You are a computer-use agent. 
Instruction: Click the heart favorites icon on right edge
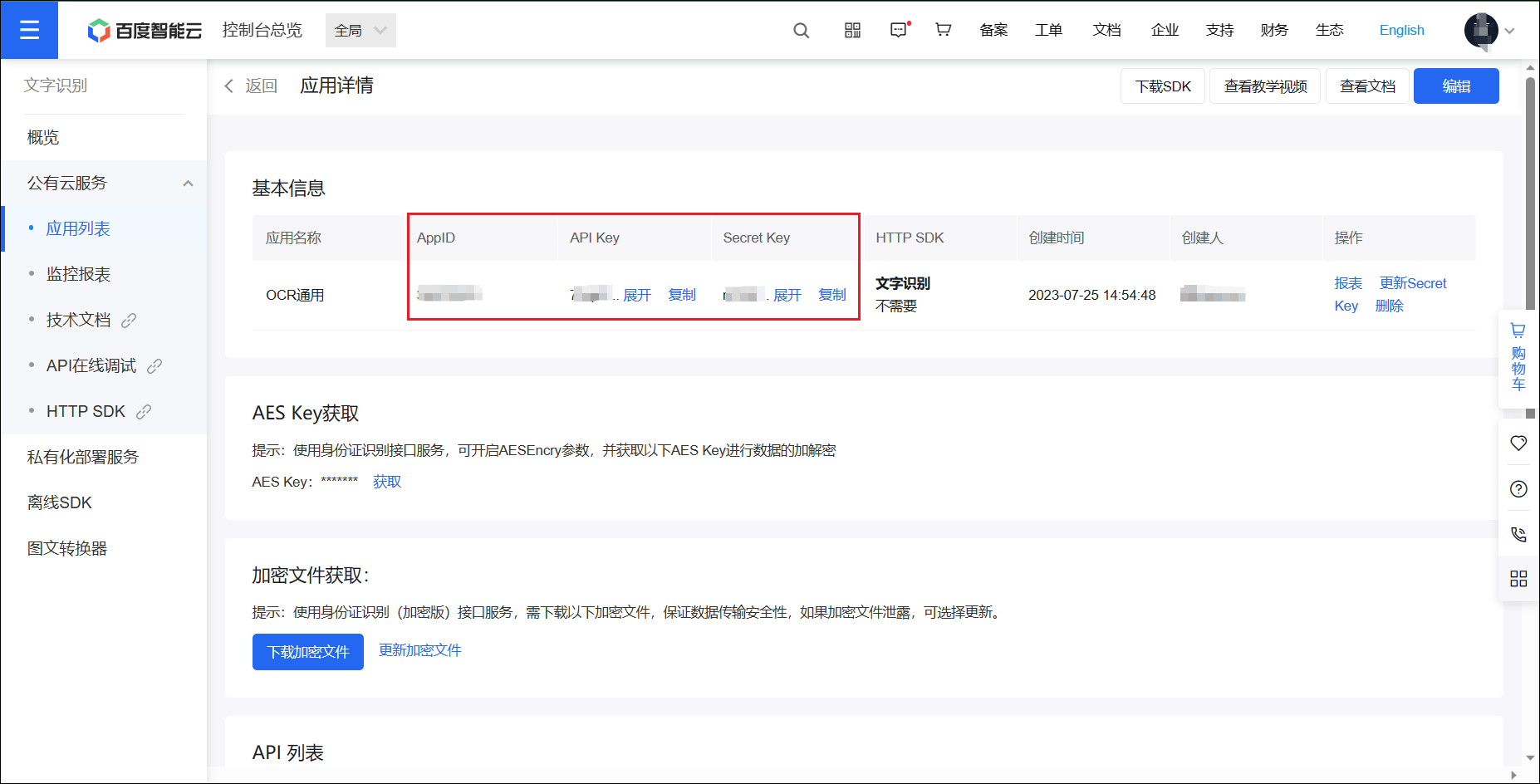(x=1518, y=443)
